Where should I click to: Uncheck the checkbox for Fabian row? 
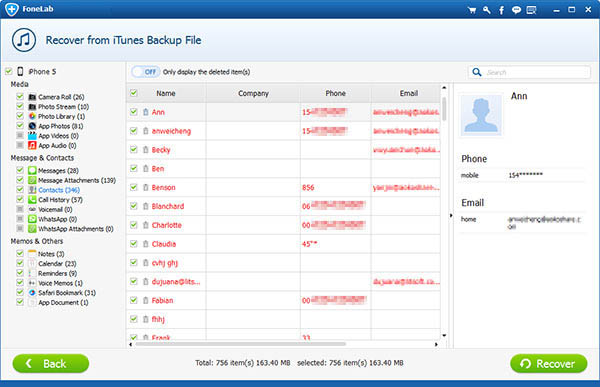coord(134,300)
